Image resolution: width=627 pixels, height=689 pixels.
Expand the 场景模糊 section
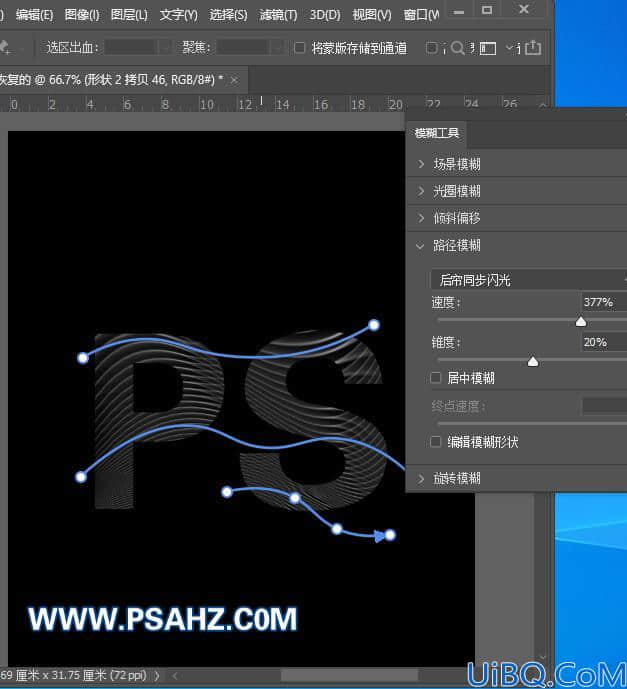[421, 164]
